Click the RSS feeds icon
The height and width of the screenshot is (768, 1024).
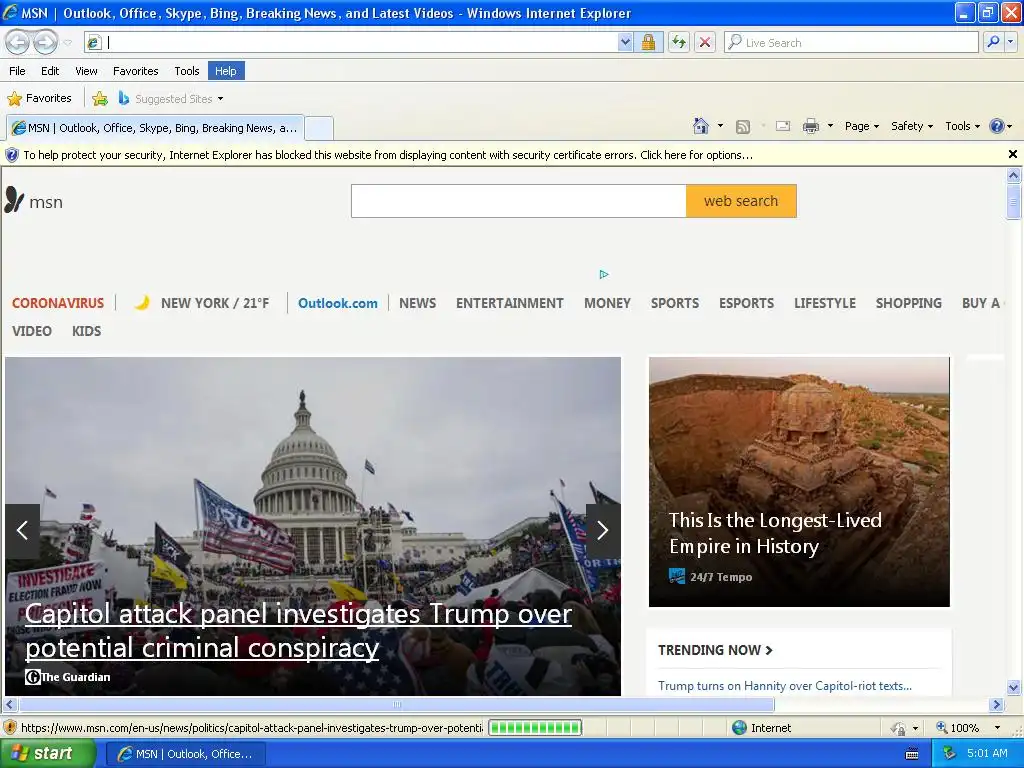[x=743, y=127]
